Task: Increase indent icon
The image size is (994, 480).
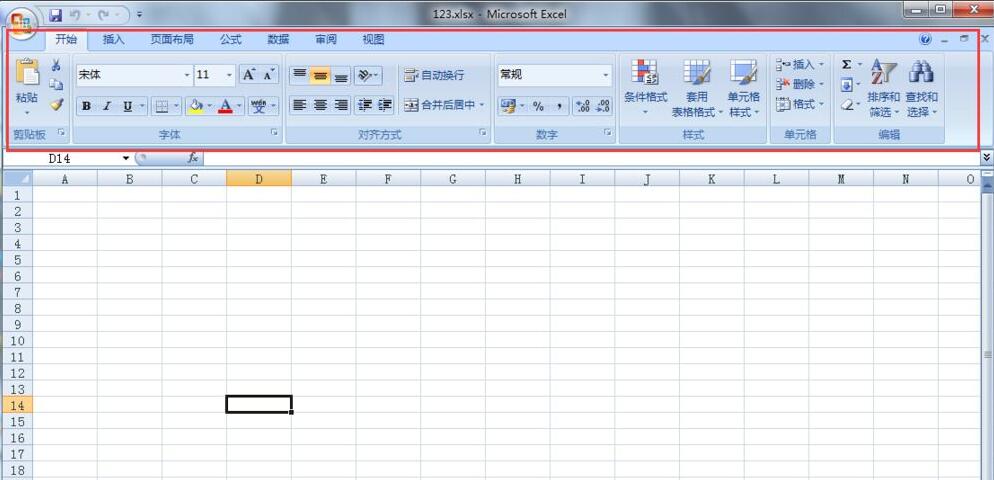Action: click(x=385, y=105)
